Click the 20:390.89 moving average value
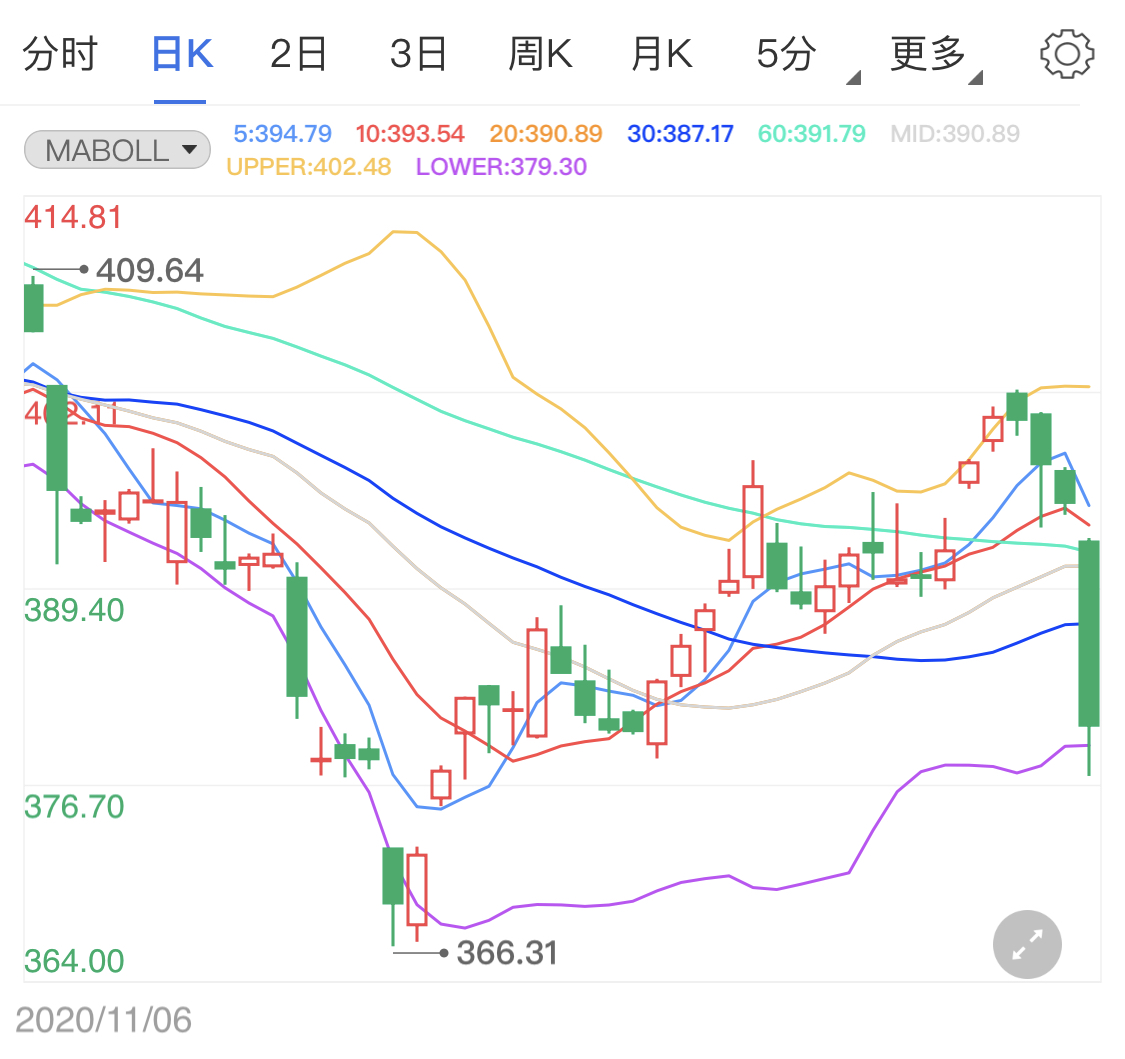 [546, 133]
